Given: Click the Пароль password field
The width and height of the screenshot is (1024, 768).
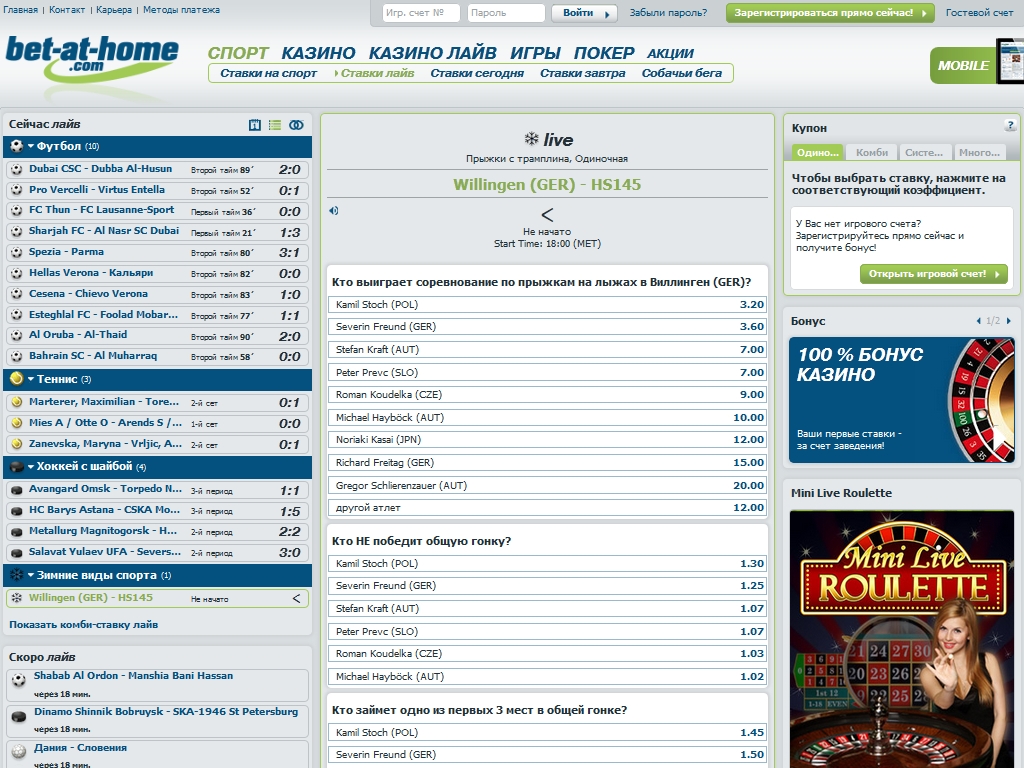Looking at the screenshot, I should point(506,13).
